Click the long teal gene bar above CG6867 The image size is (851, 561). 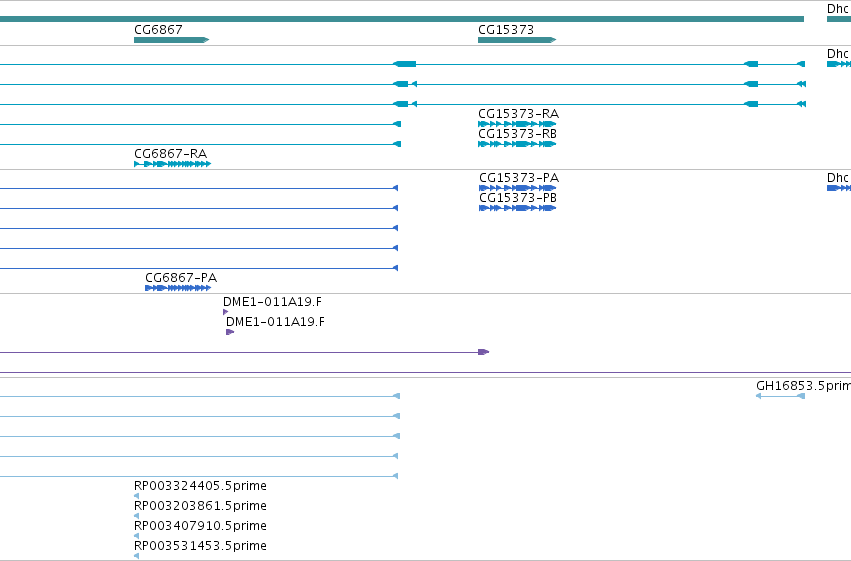click(x=402, y=19)
